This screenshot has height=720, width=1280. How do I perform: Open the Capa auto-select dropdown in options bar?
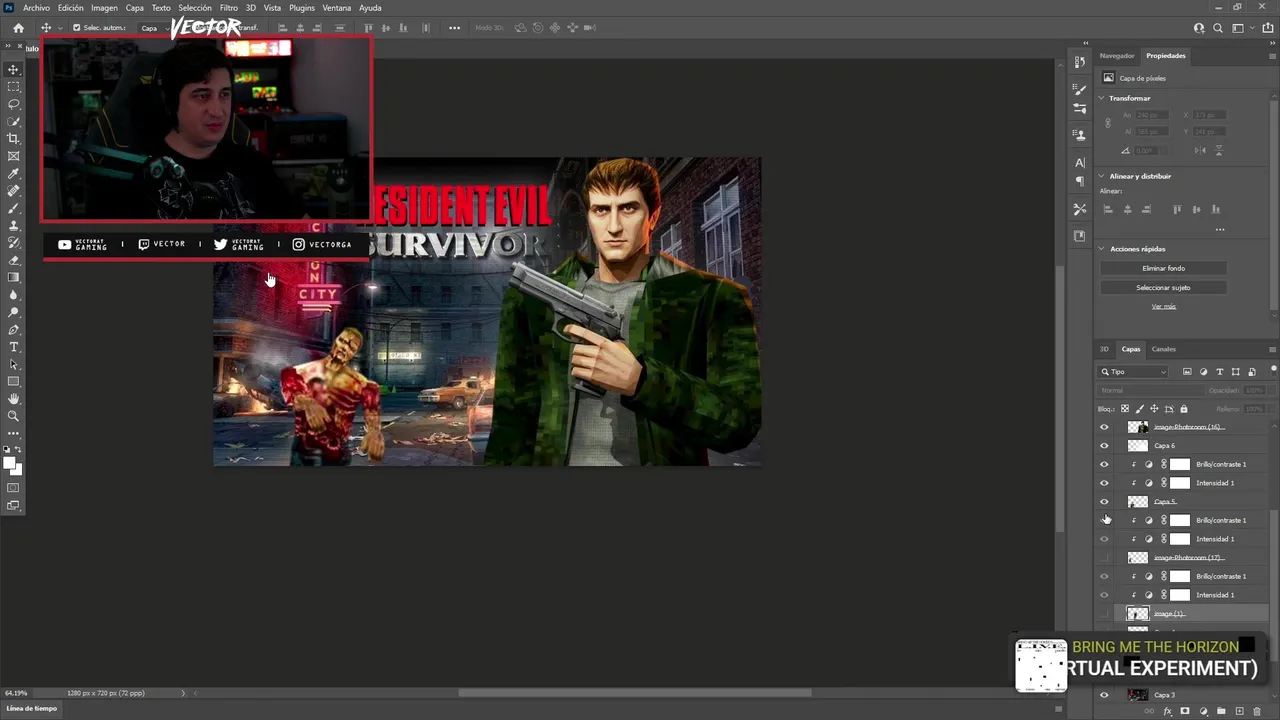(x=152, y=28)
